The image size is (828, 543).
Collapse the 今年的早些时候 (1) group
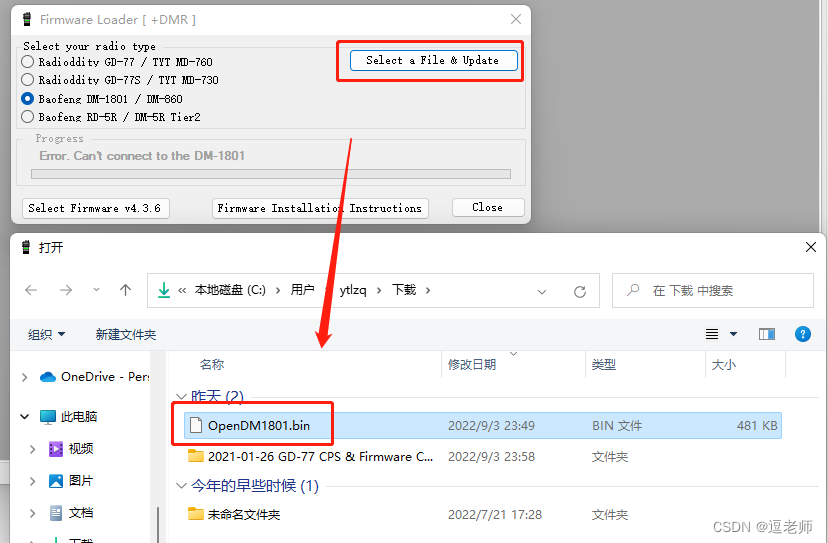181,485
